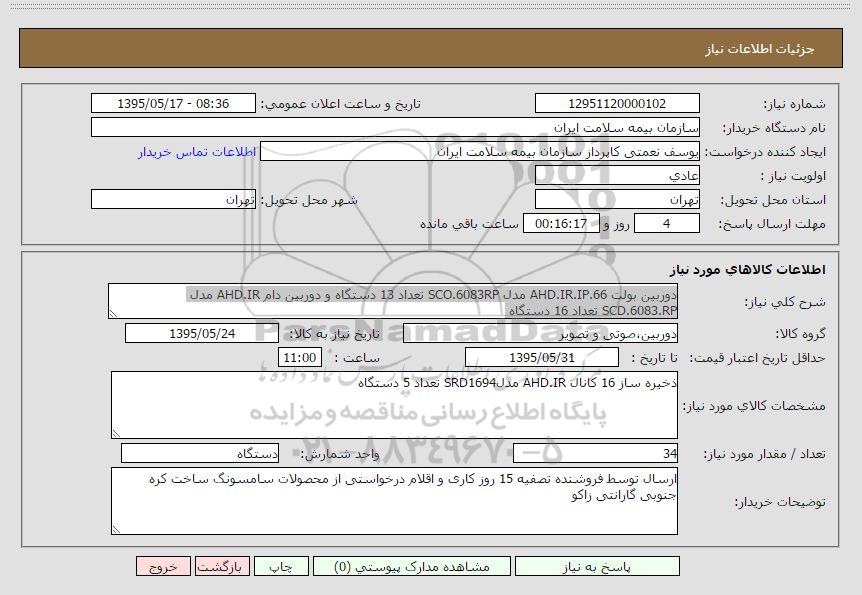This screenshot has height=595, width=862.
Task: Click the remaining days field showing 4
Action: click(667, 224)
